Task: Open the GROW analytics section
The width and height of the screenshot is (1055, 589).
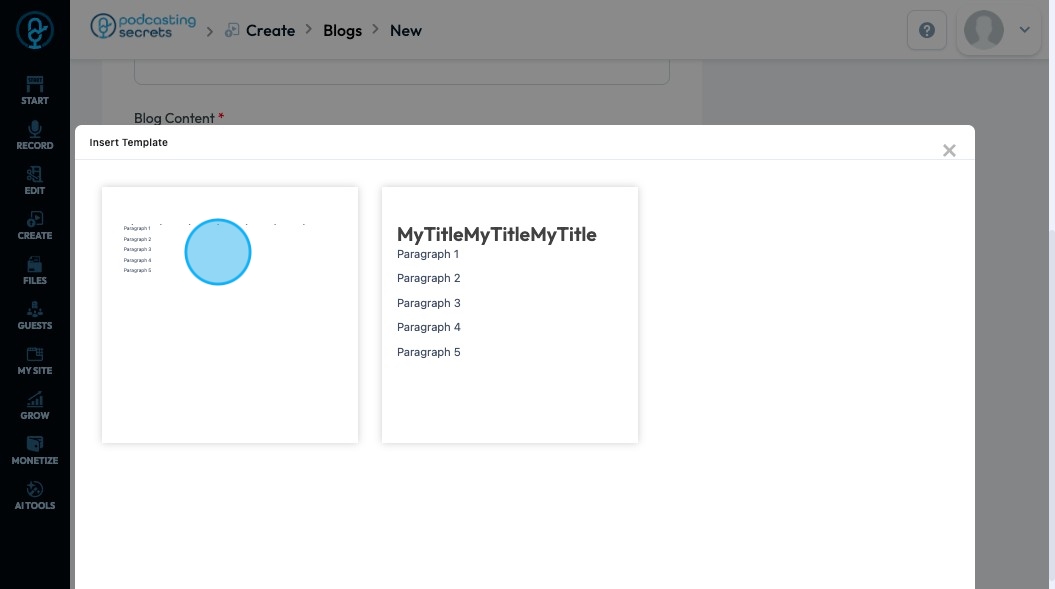Action: (35, 404)
